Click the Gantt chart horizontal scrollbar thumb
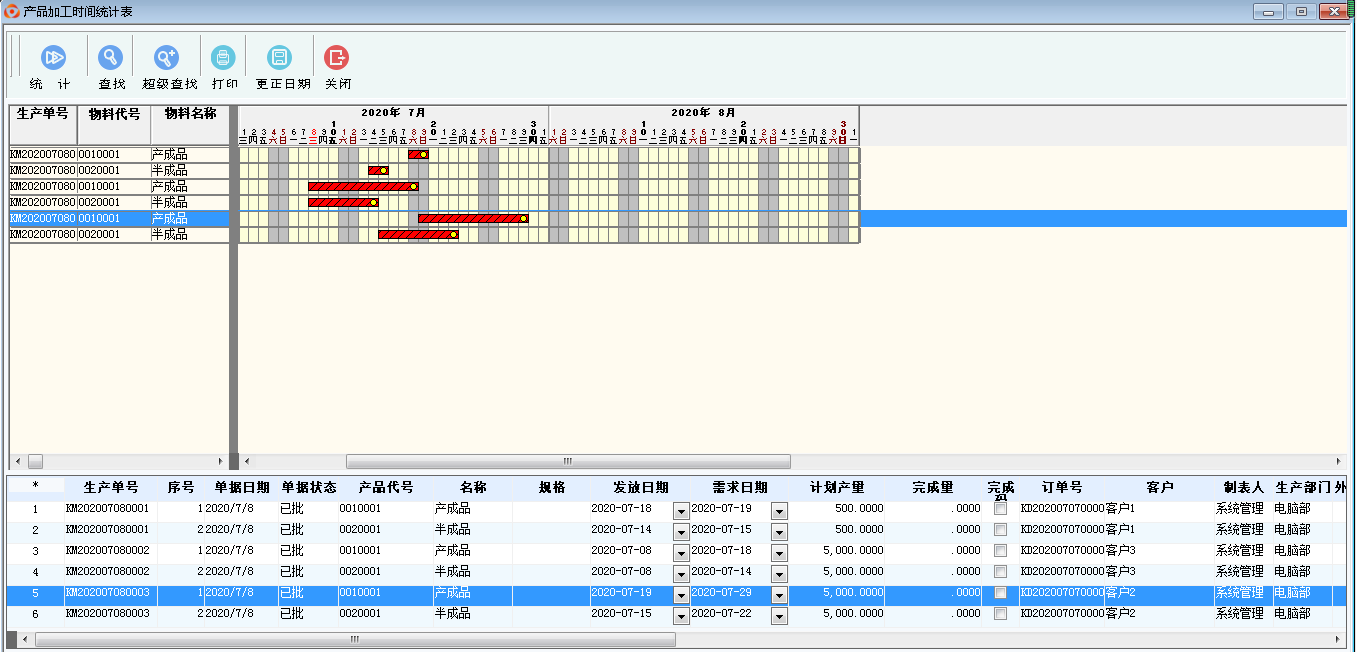This screenshot has height=652, width=1357. 567,462
